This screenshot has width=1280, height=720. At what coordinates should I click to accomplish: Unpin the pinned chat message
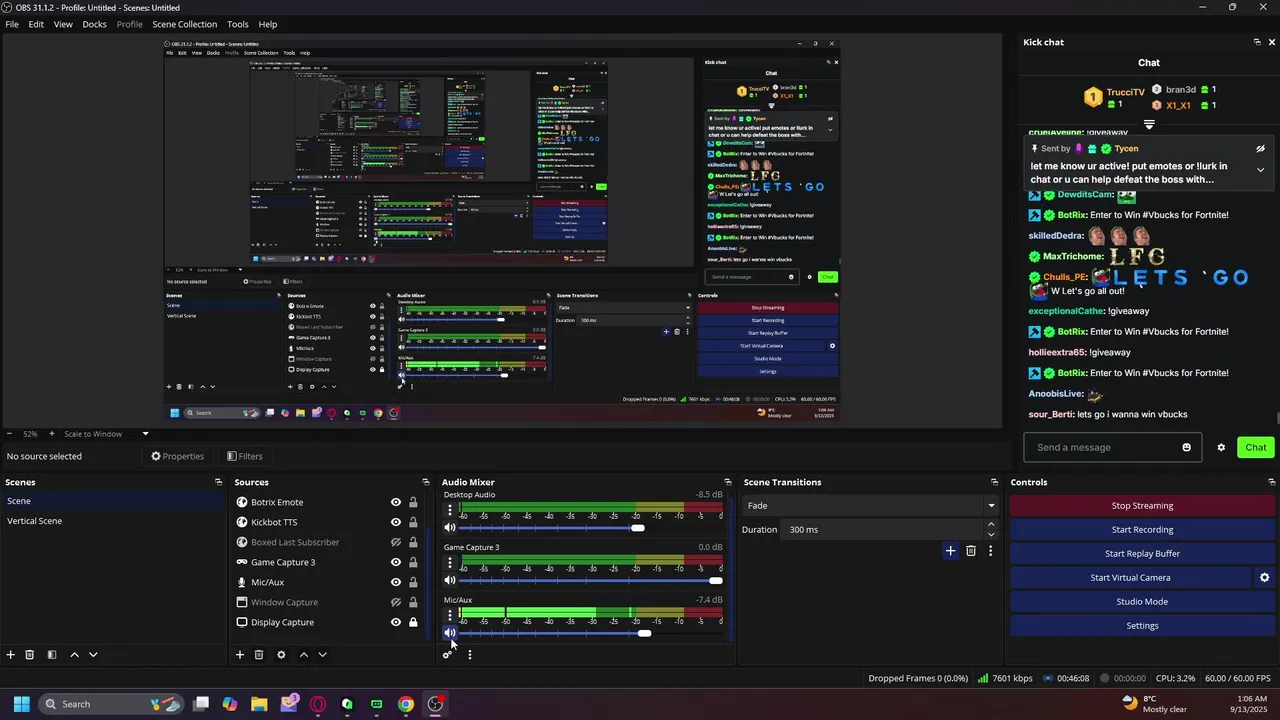(1260, 149)
